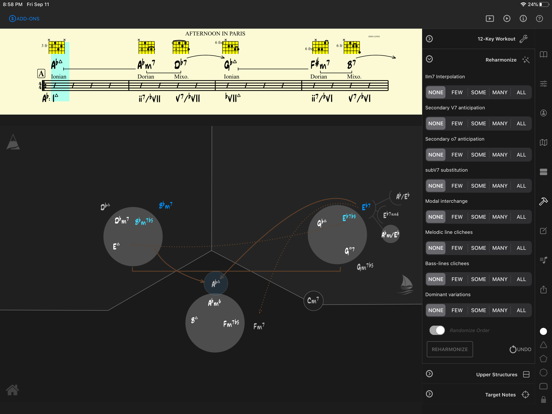Viewport: 552px width, 414px height.
Task: Set Bass-lines clichees to MANY
Action: click(500, 279)
